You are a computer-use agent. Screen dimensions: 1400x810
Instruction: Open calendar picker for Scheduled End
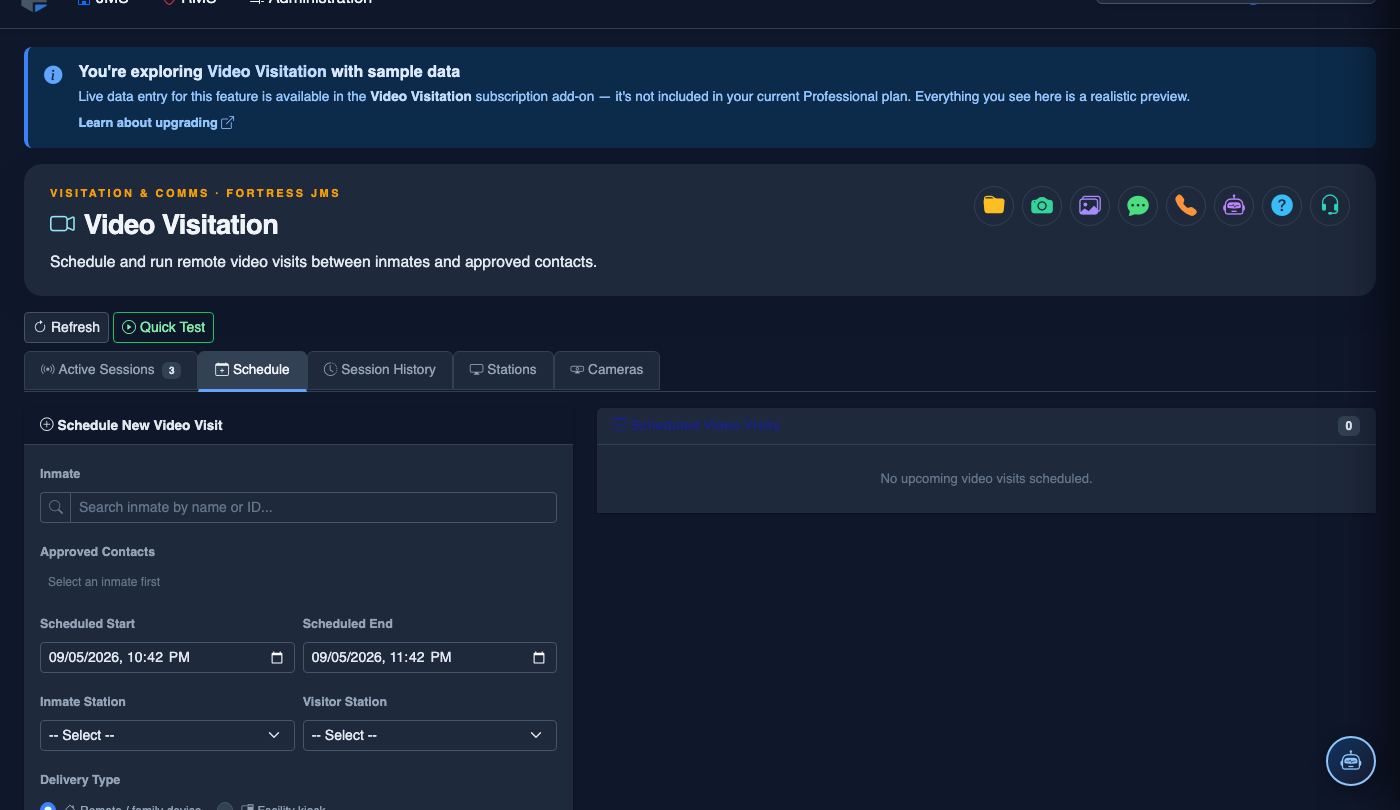(539, 658)
